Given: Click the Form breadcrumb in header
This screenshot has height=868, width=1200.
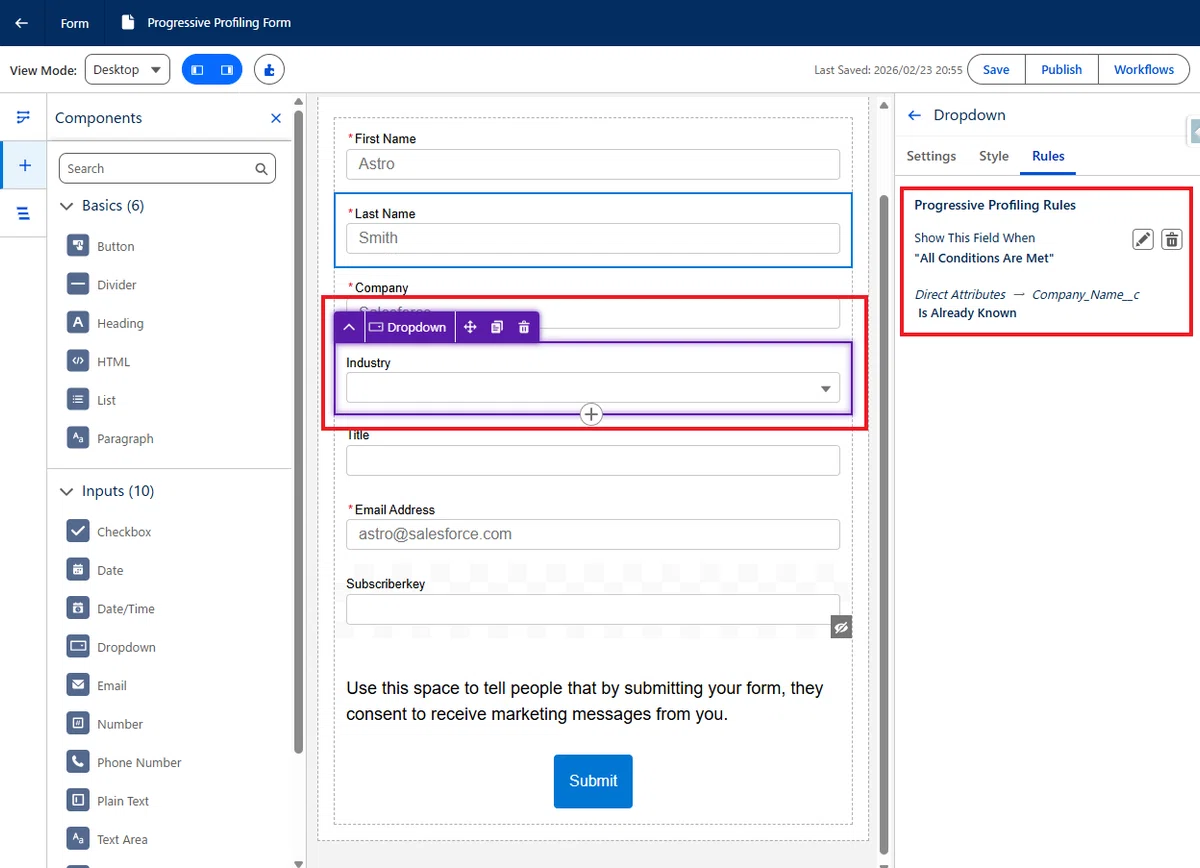Looking at the screenshot, I should (75, 23).
